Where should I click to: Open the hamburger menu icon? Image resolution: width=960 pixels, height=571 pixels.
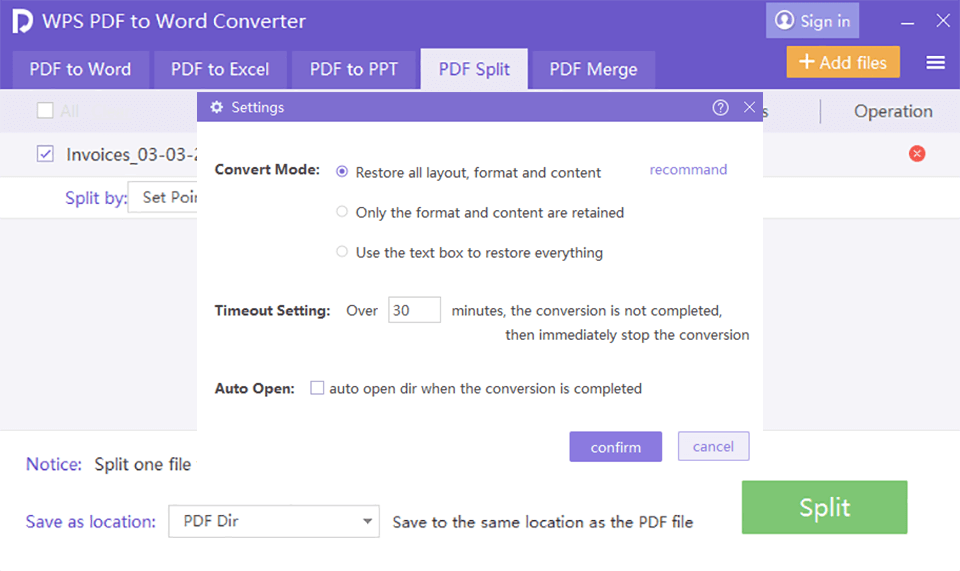935,62
